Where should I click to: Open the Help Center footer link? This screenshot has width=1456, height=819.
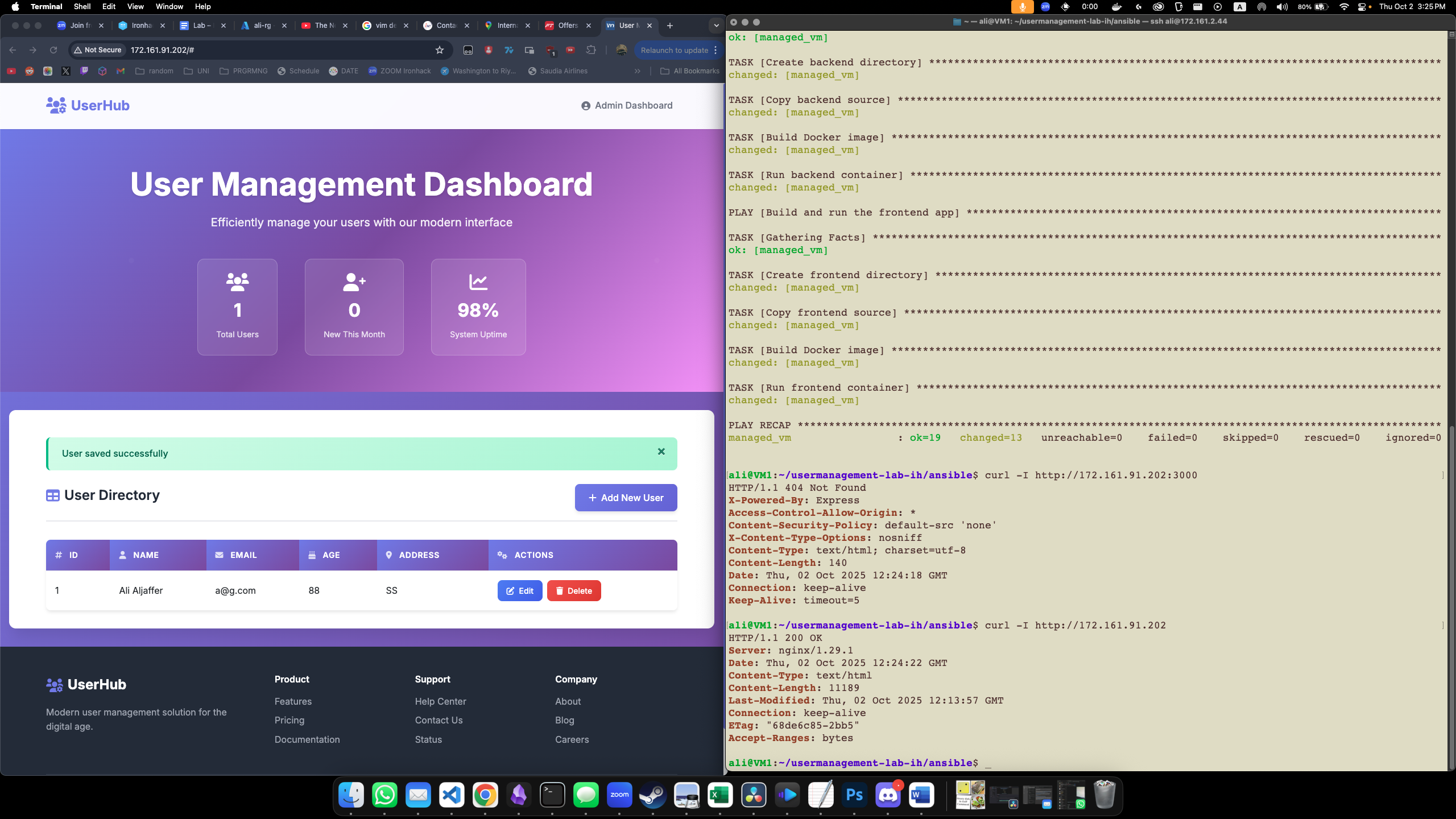click(x=440, y=701)
